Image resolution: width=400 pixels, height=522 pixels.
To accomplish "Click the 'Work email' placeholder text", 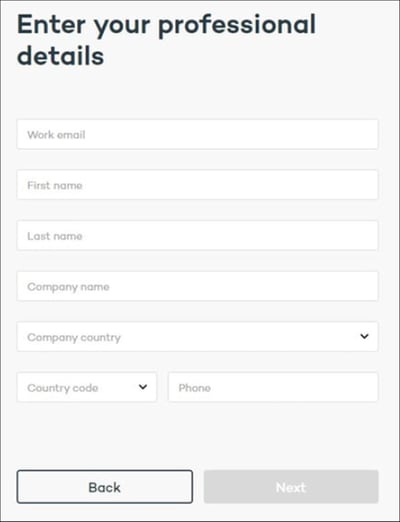I will tap(56, 135).
